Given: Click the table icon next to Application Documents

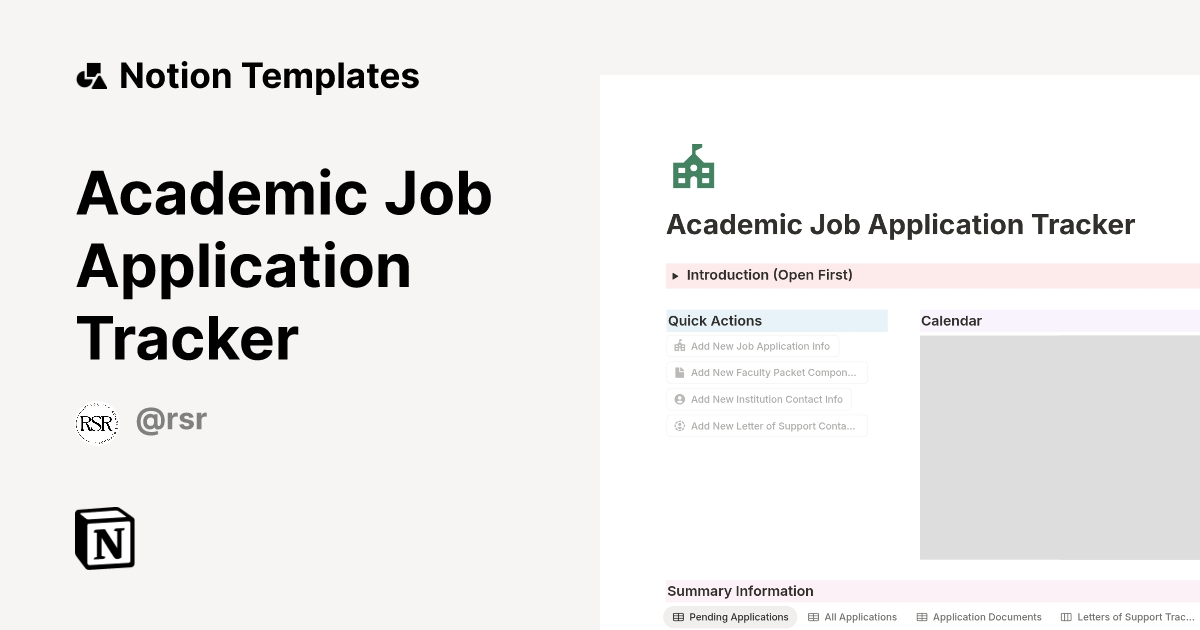Looking at the screenshot, I should coord(923,617).
